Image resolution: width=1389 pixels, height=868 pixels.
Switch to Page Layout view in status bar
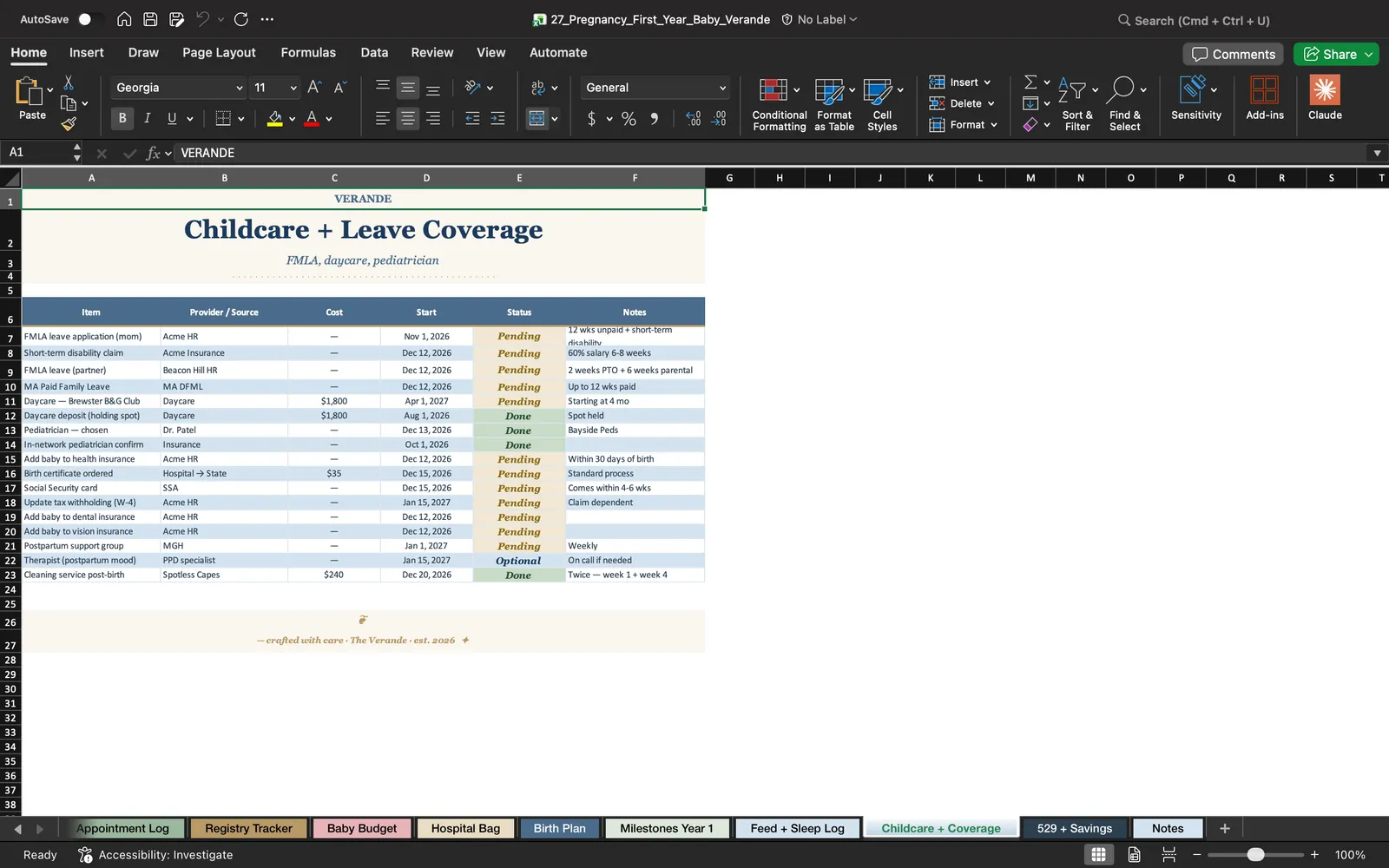tap(1134, 854)
